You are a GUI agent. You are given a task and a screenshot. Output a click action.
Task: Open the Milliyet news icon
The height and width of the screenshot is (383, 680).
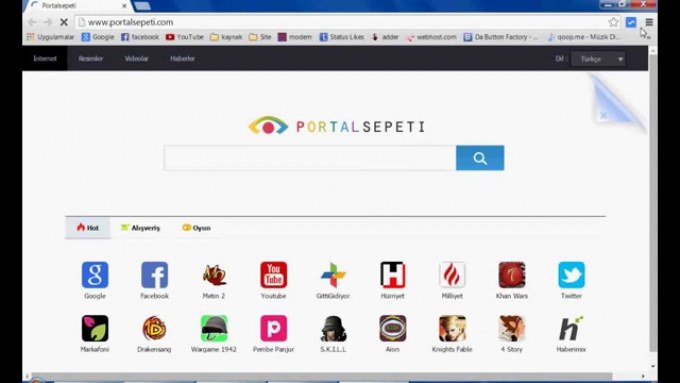click(452, 275)
